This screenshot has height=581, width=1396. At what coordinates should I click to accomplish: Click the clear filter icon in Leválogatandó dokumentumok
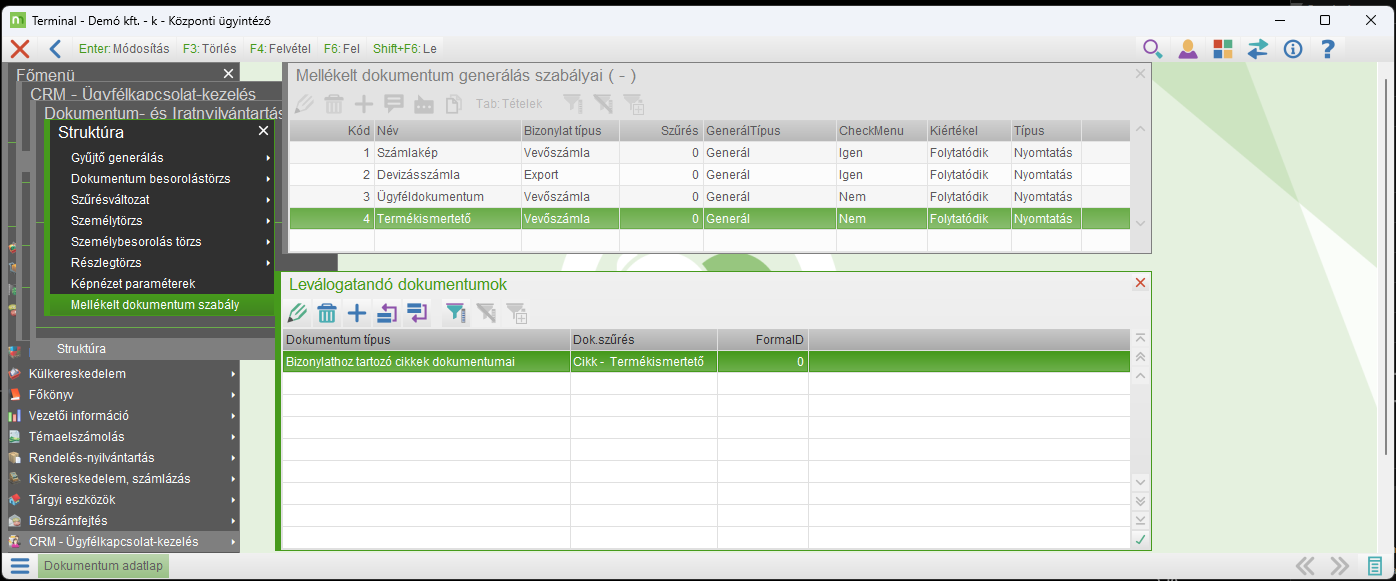click(x=487, y=313)
